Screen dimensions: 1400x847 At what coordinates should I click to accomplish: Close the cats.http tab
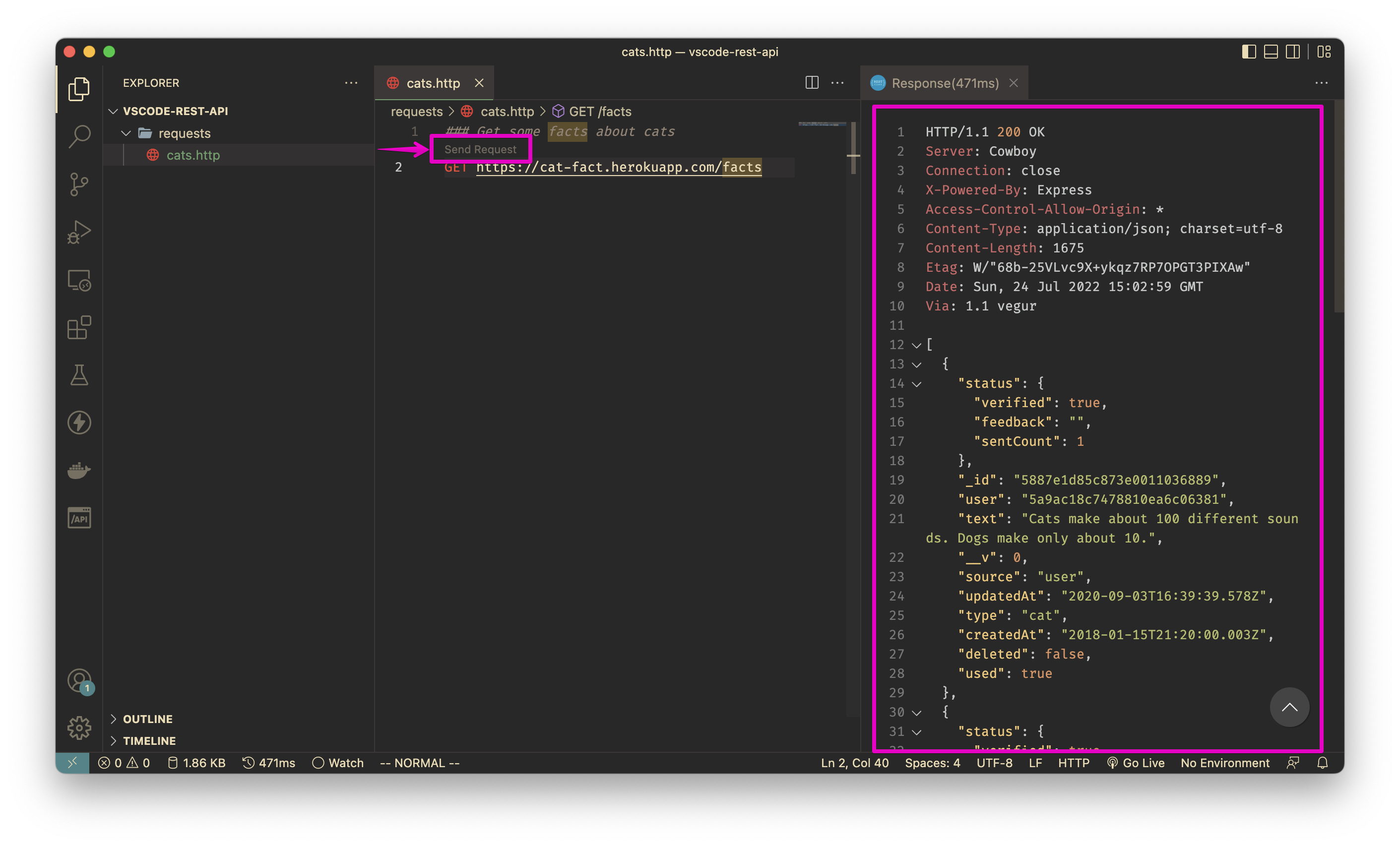pyautogui.click(x=479, y=83)
